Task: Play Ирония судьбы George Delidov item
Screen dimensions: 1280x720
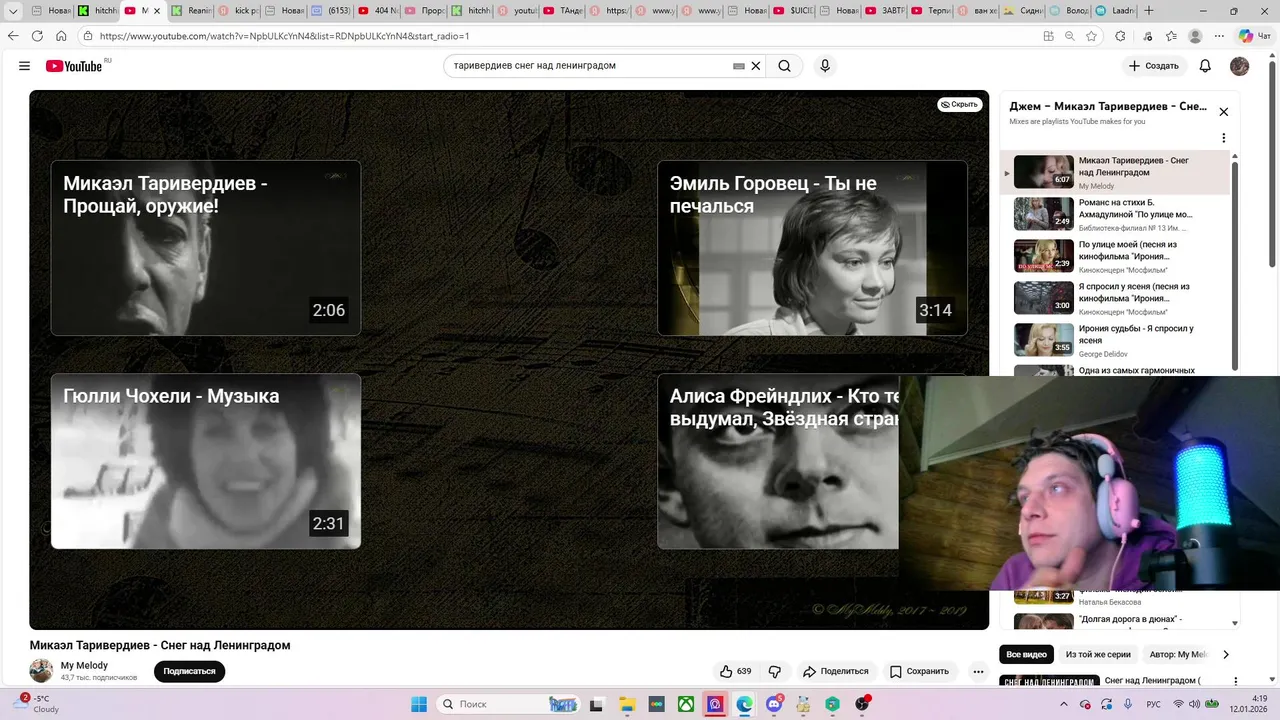Action: pyautogui.click(x=1115, y=340)
